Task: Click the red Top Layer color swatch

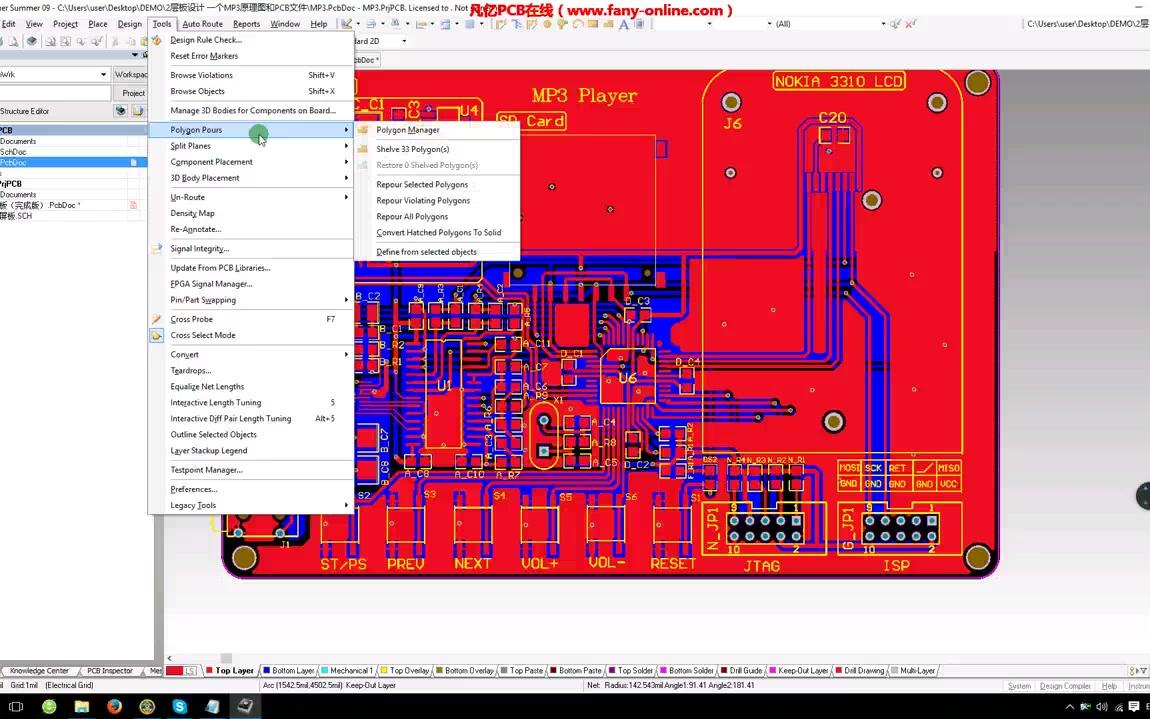Action: click(174, 670)
